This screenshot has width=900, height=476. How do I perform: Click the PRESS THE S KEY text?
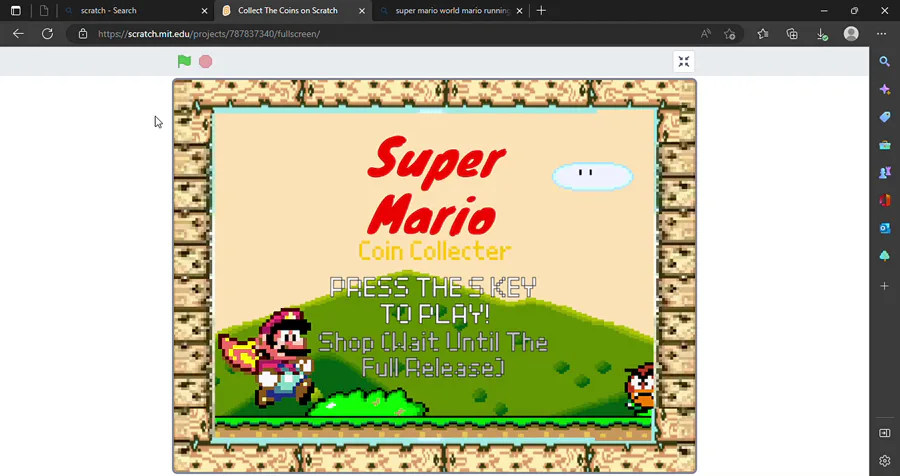click(433, 287)
